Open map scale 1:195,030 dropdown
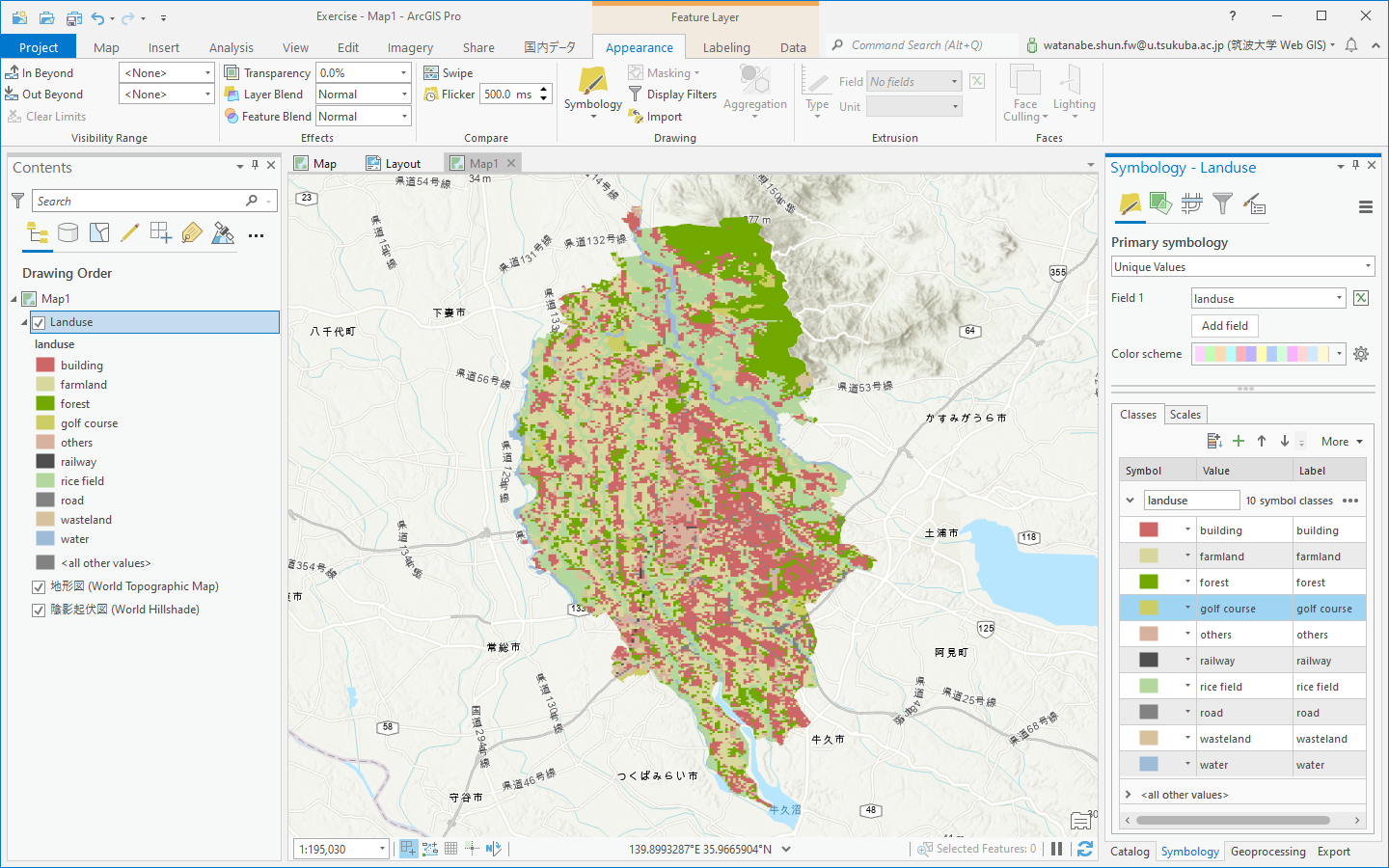The height and width of the screenshot is (868, 1389). (x=382, y=849)
